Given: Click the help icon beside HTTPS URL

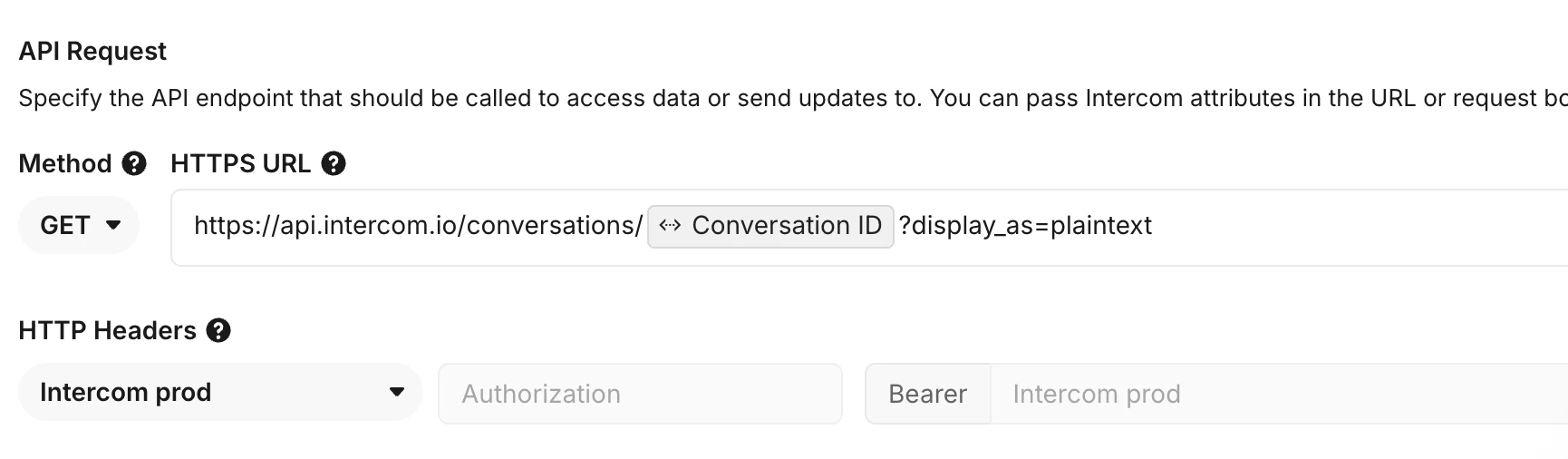Looking at the screenshot, I should point(334,163).
